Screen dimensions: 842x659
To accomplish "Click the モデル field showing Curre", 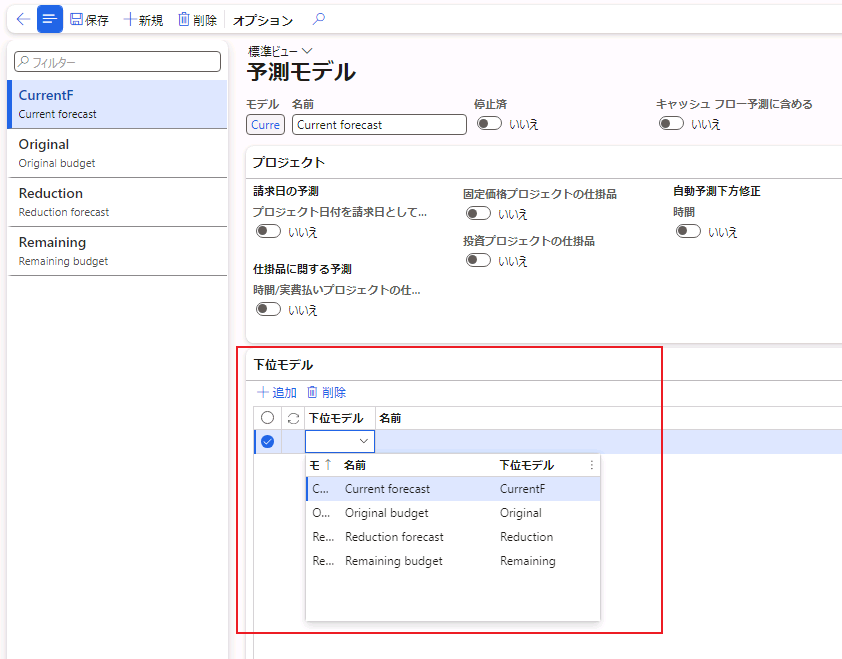I will click(265, 125).
